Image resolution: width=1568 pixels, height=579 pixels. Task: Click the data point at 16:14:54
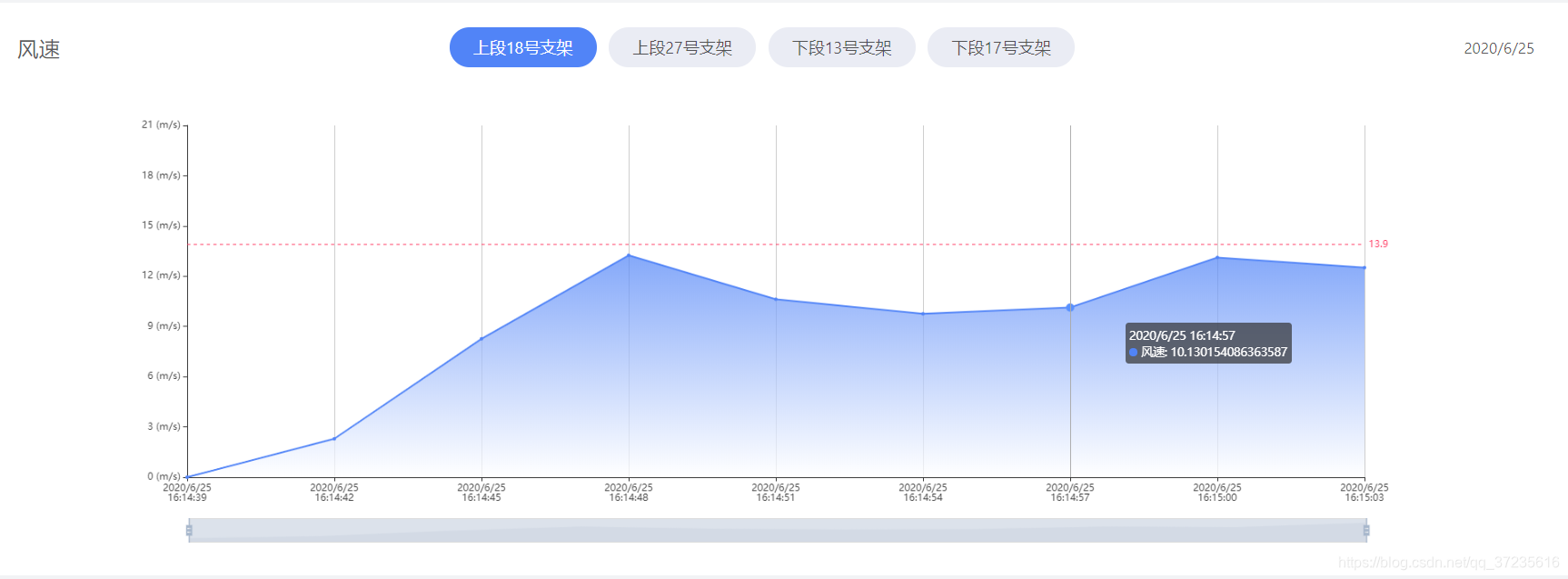click(923, 314)
